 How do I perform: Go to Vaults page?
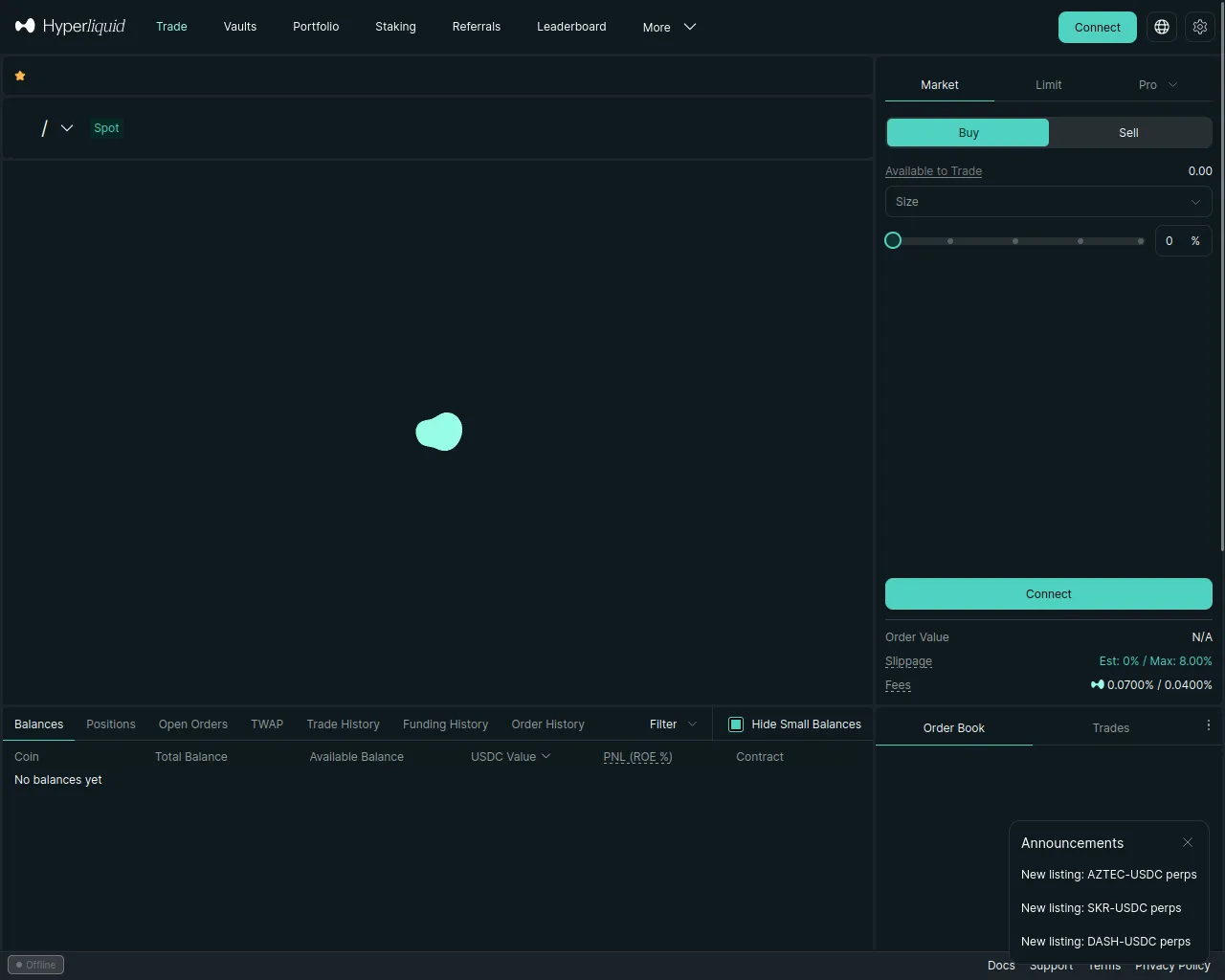point(240,27)
